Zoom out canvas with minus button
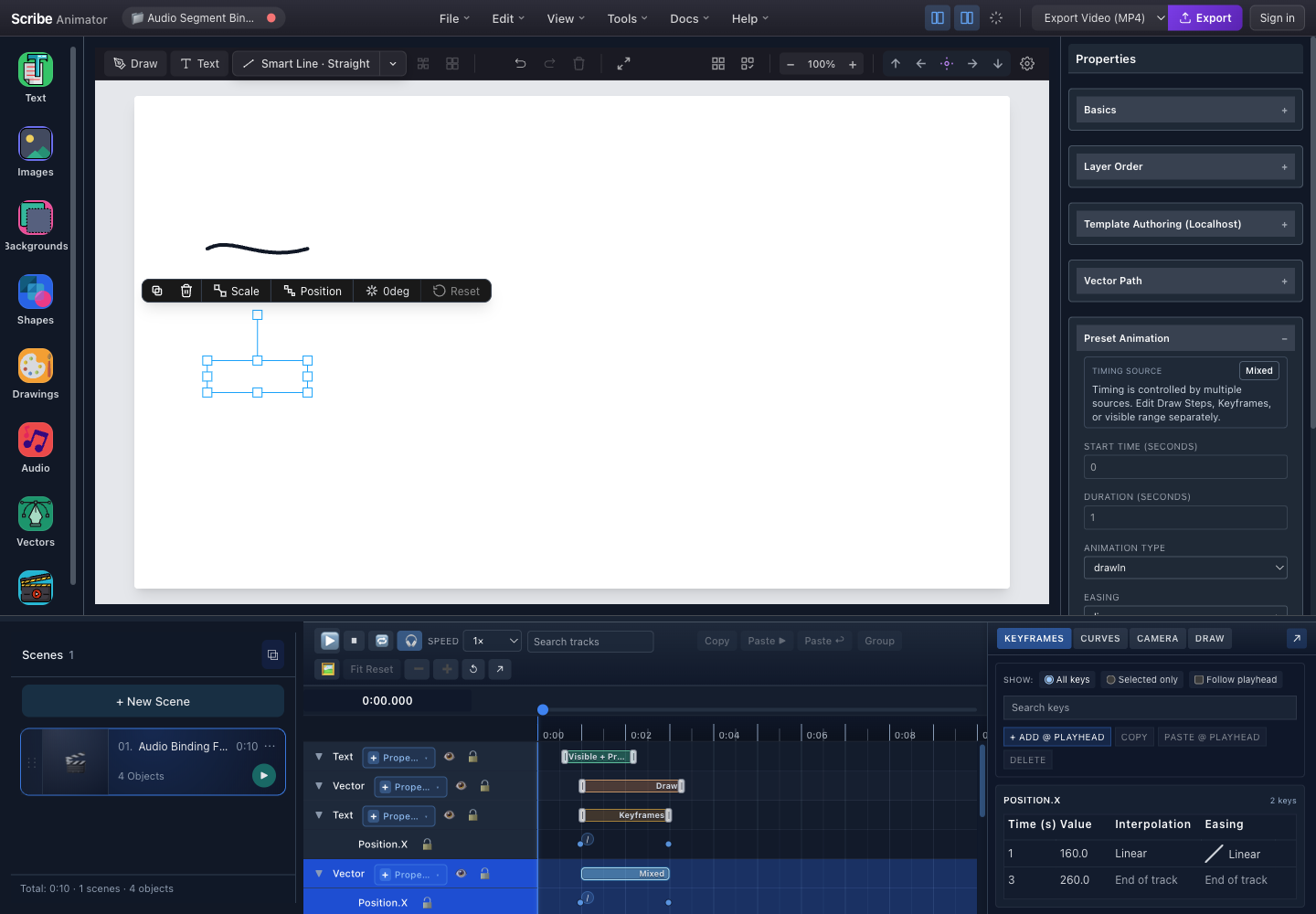 click(791, 64)
